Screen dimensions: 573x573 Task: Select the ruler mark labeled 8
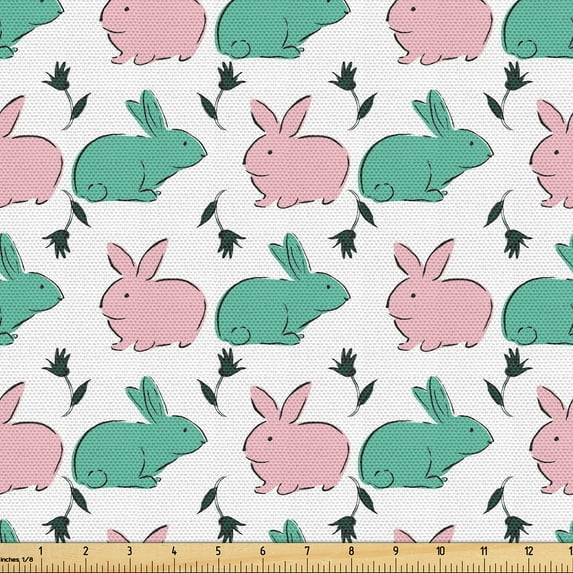click(351, 551)
